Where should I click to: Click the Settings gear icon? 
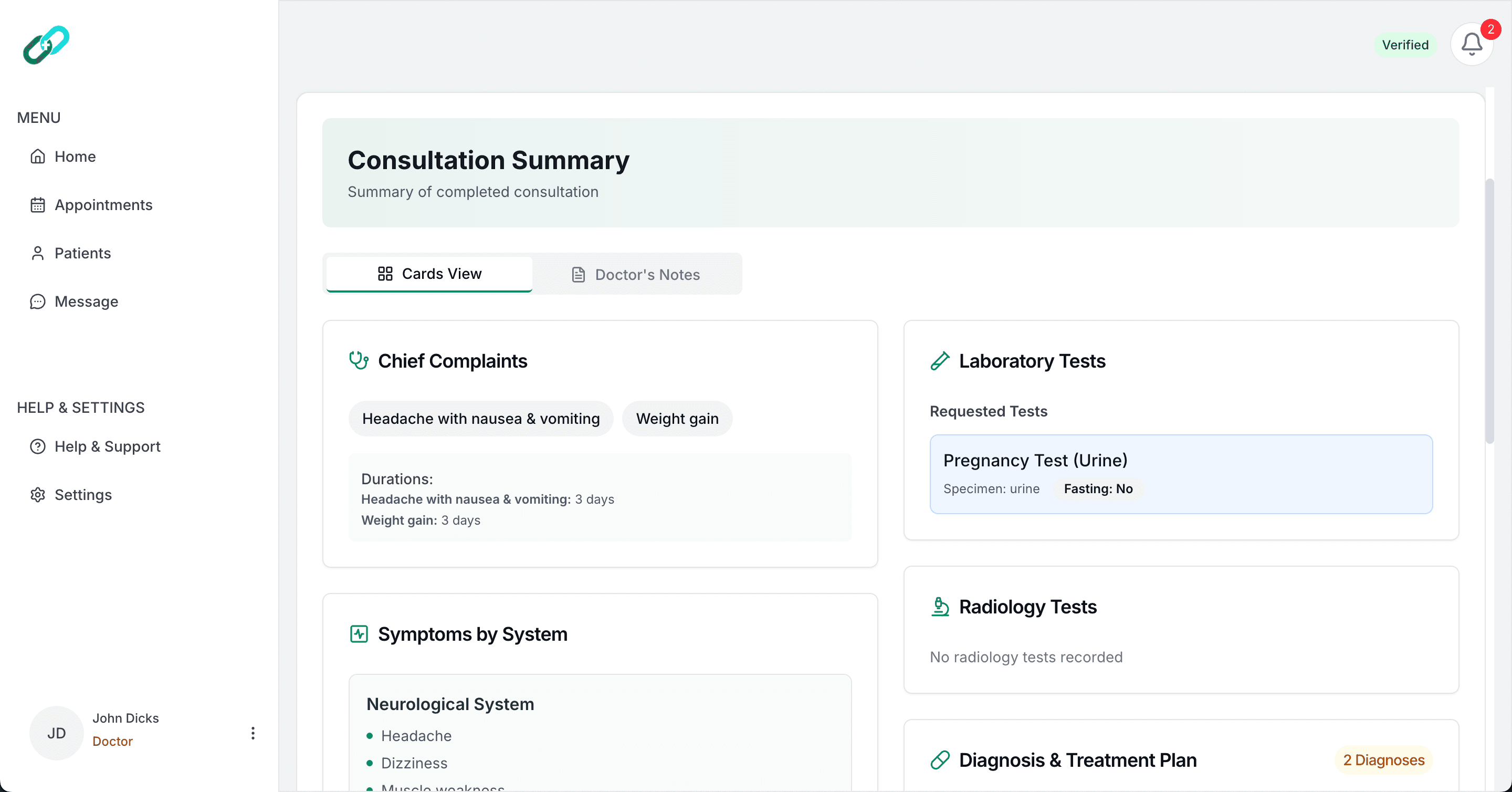click(38, 495)
